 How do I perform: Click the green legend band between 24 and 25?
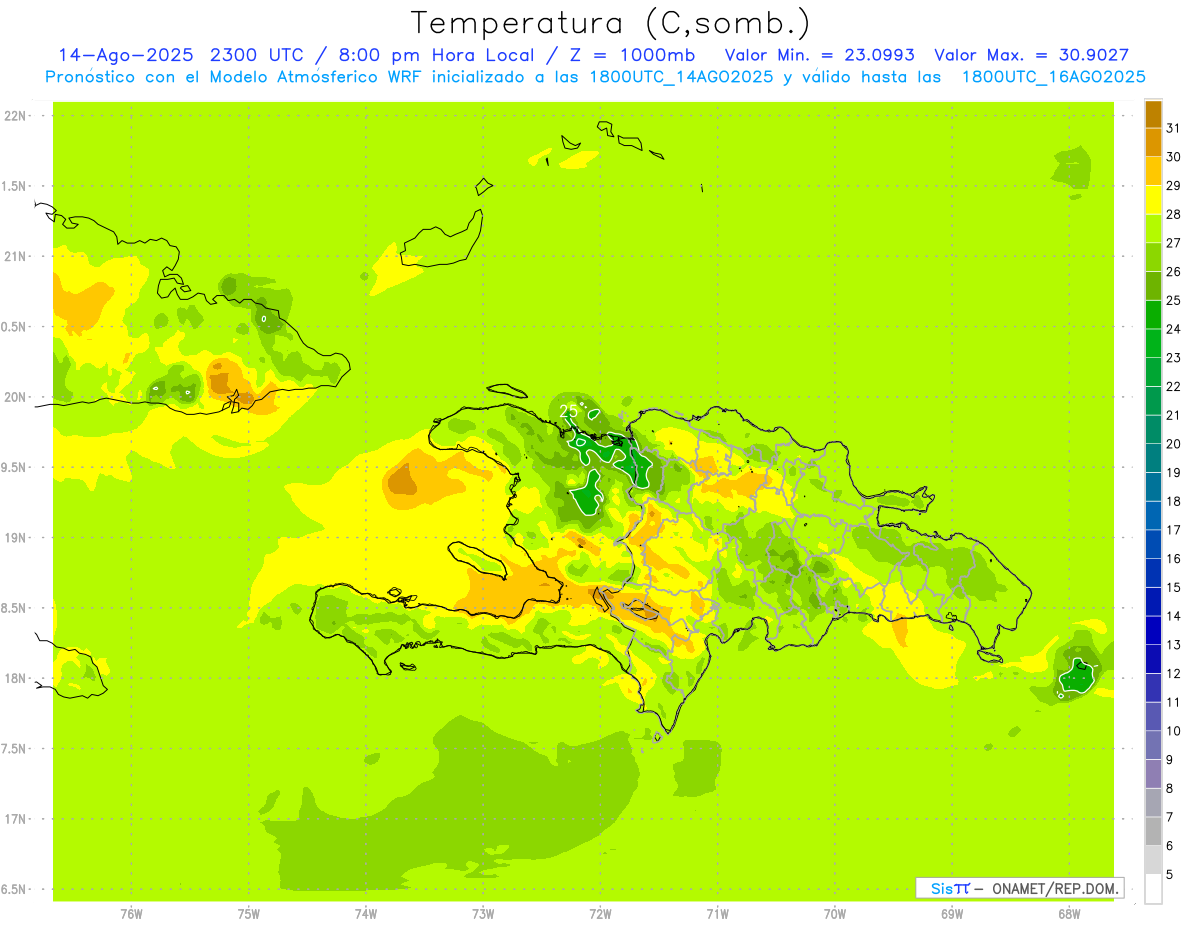tap(1153, 315)
